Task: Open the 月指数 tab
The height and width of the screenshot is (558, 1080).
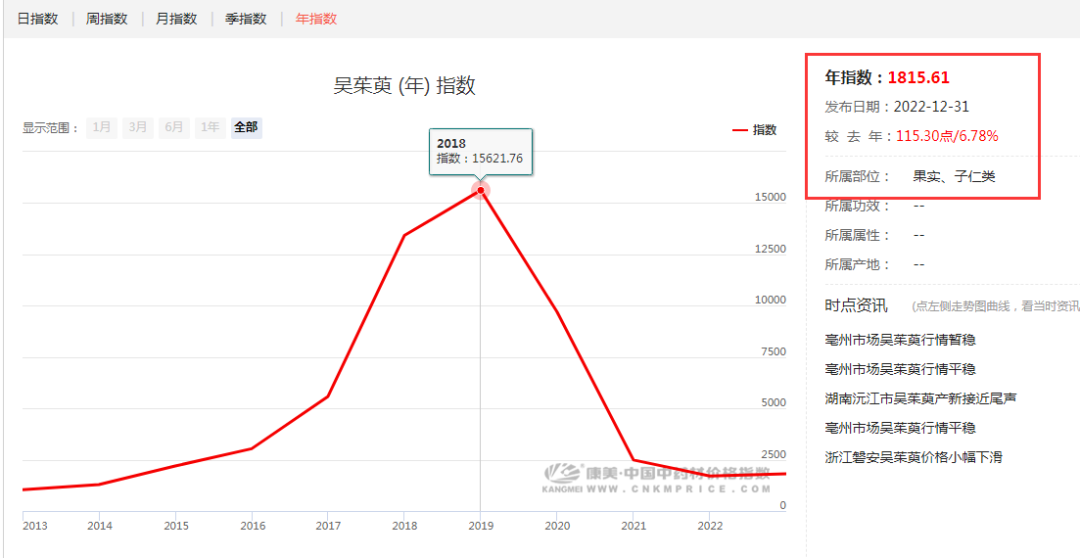Action: [x=176, y=19]
